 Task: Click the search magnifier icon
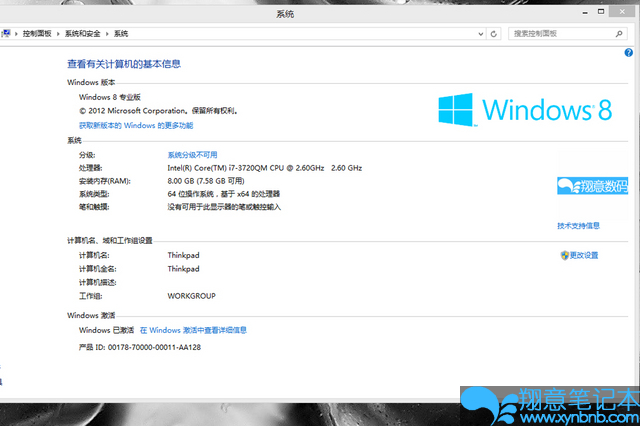tap(619, 34)
